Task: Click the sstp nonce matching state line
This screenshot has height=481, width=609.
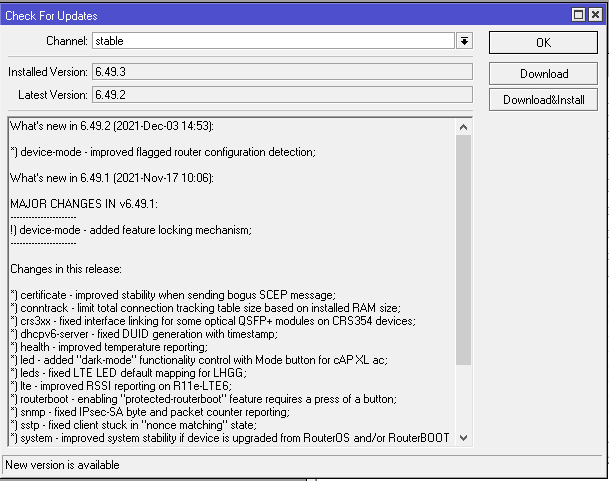Action: click(133, 425)
